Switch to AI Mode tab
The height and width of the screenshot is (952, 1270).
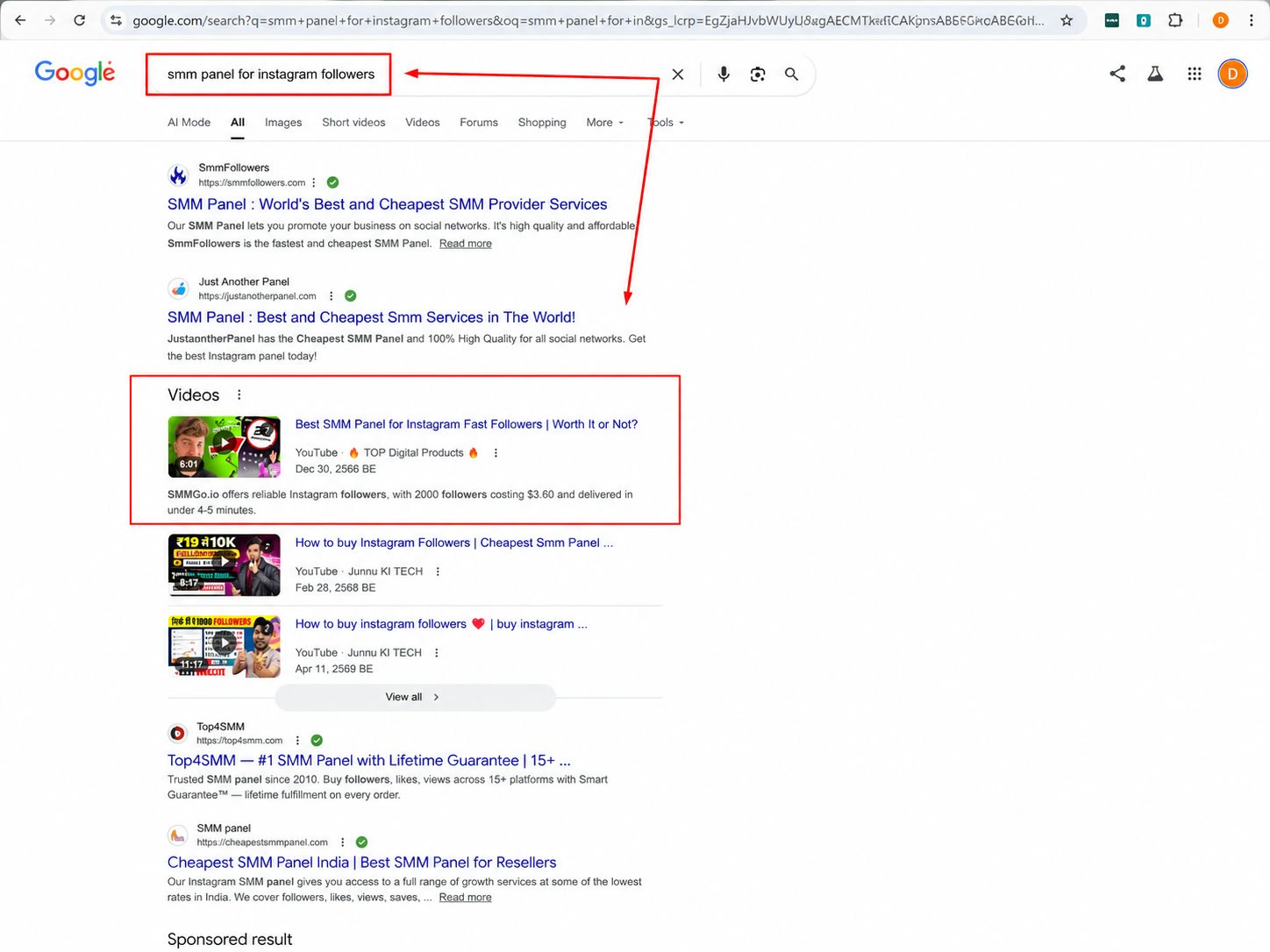click(x=189, y=123)
